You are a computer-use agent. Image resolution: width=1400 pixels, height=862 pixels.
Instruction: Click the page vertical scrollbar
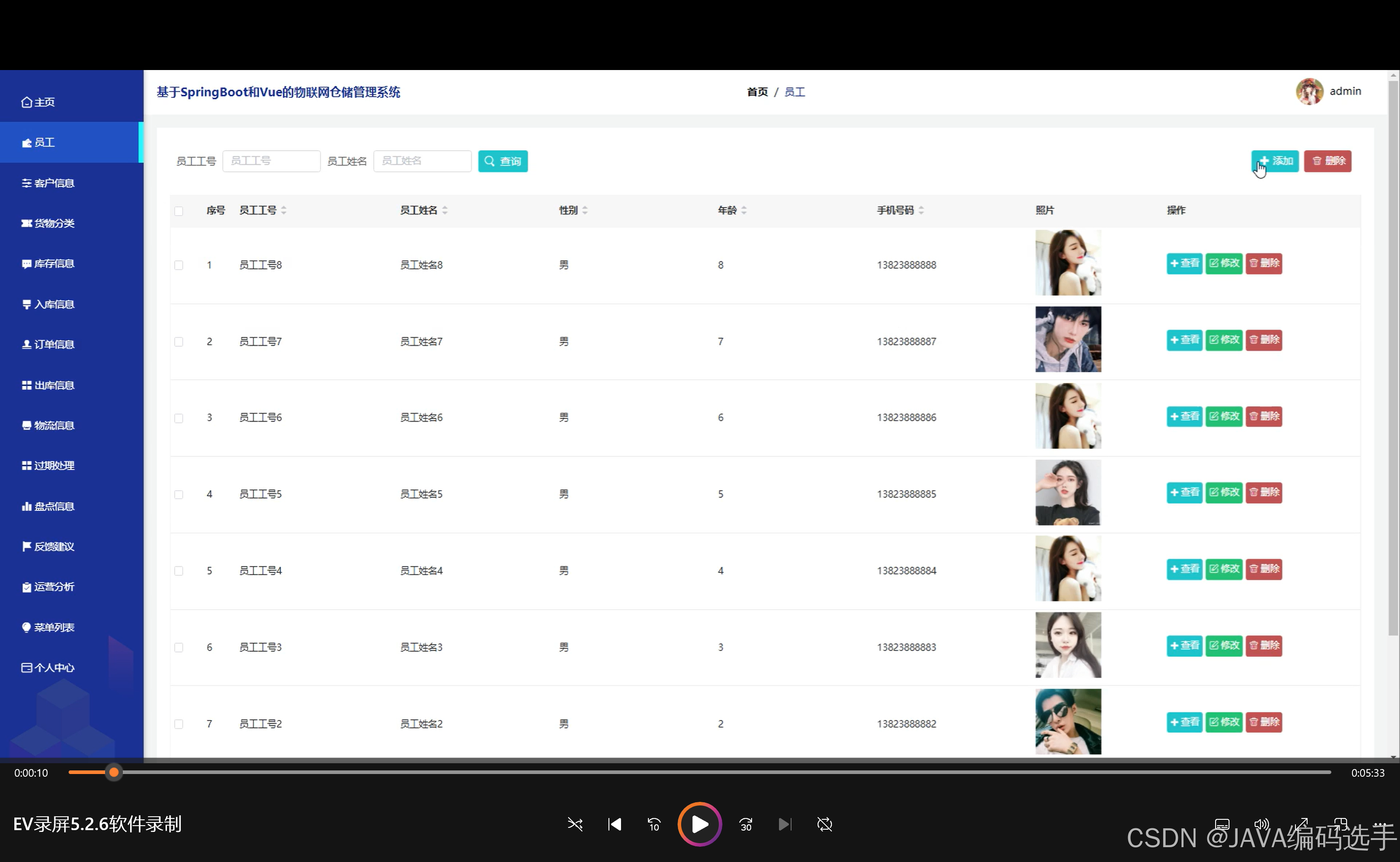[x=1394, y=358]
